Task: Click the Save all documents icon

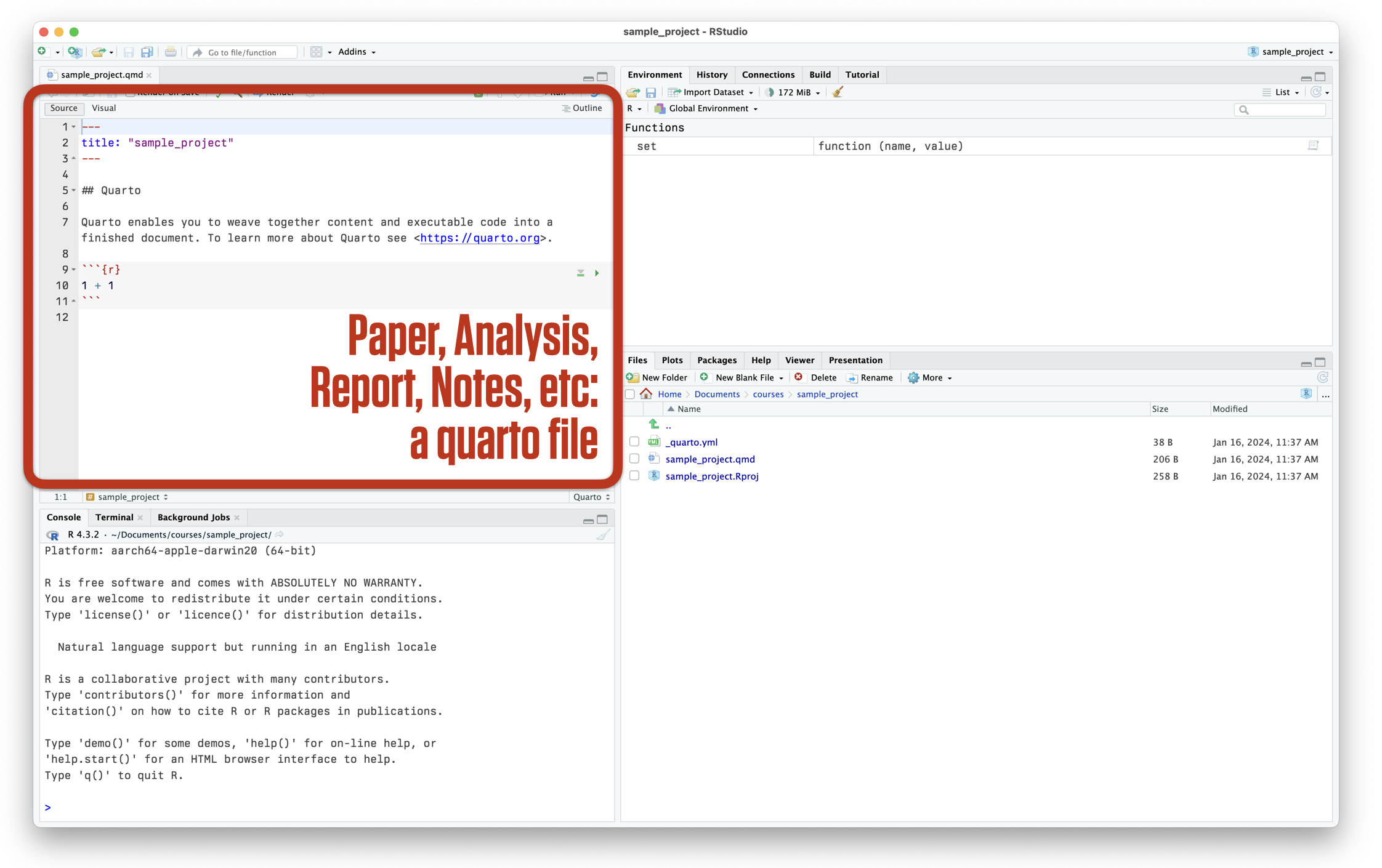Action: point(147,52)
